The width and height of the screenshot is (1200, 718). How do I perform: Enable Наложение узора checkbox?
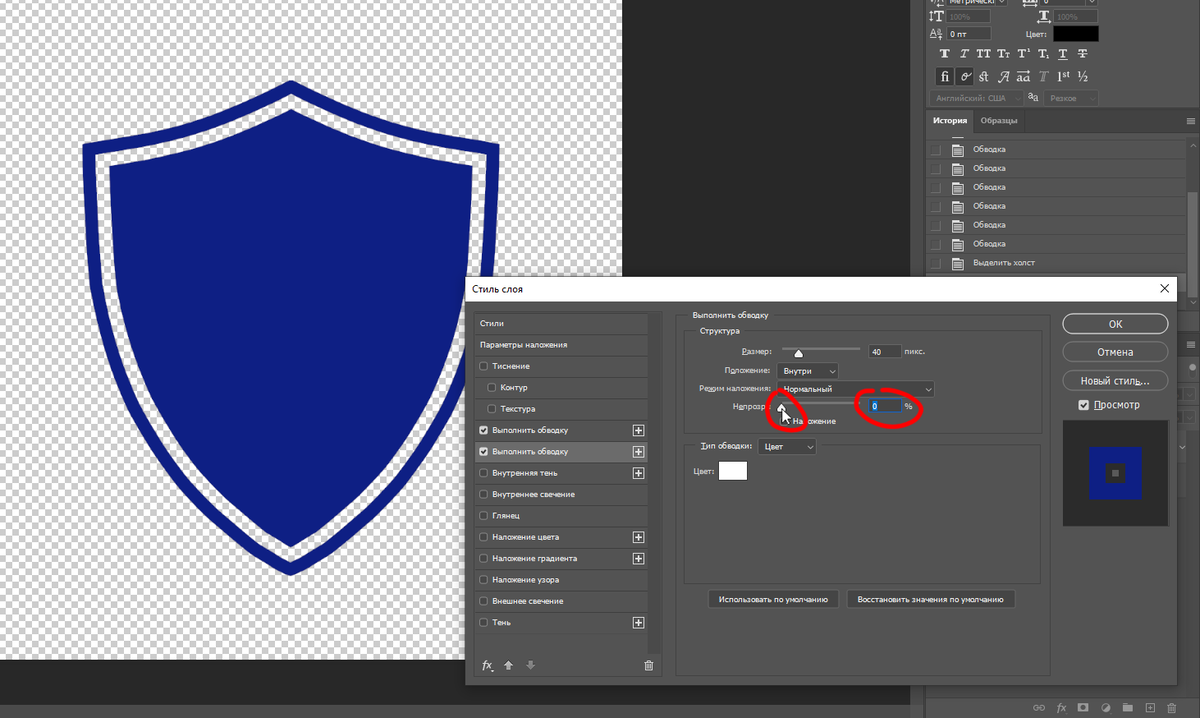coord(485,580)
